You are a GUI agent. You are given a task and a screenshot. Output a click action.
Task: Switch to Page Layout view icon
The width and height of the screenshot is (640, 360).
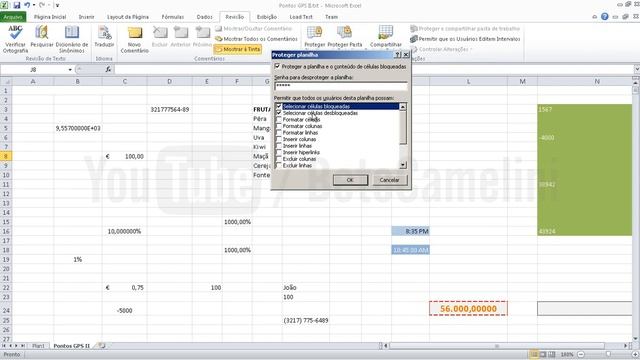coord(543,354)
